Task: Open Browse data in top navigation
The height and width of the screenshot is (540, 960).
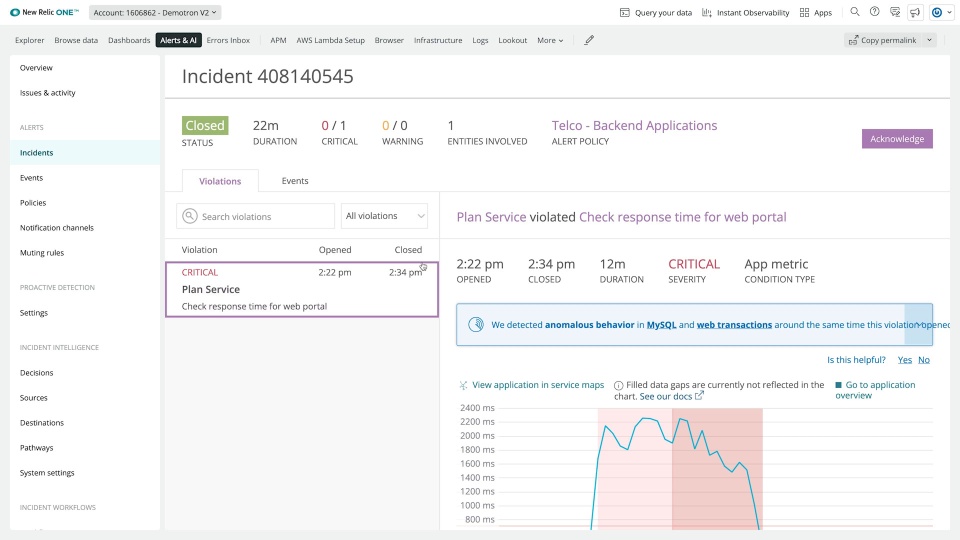Action: tap(76, 40)
